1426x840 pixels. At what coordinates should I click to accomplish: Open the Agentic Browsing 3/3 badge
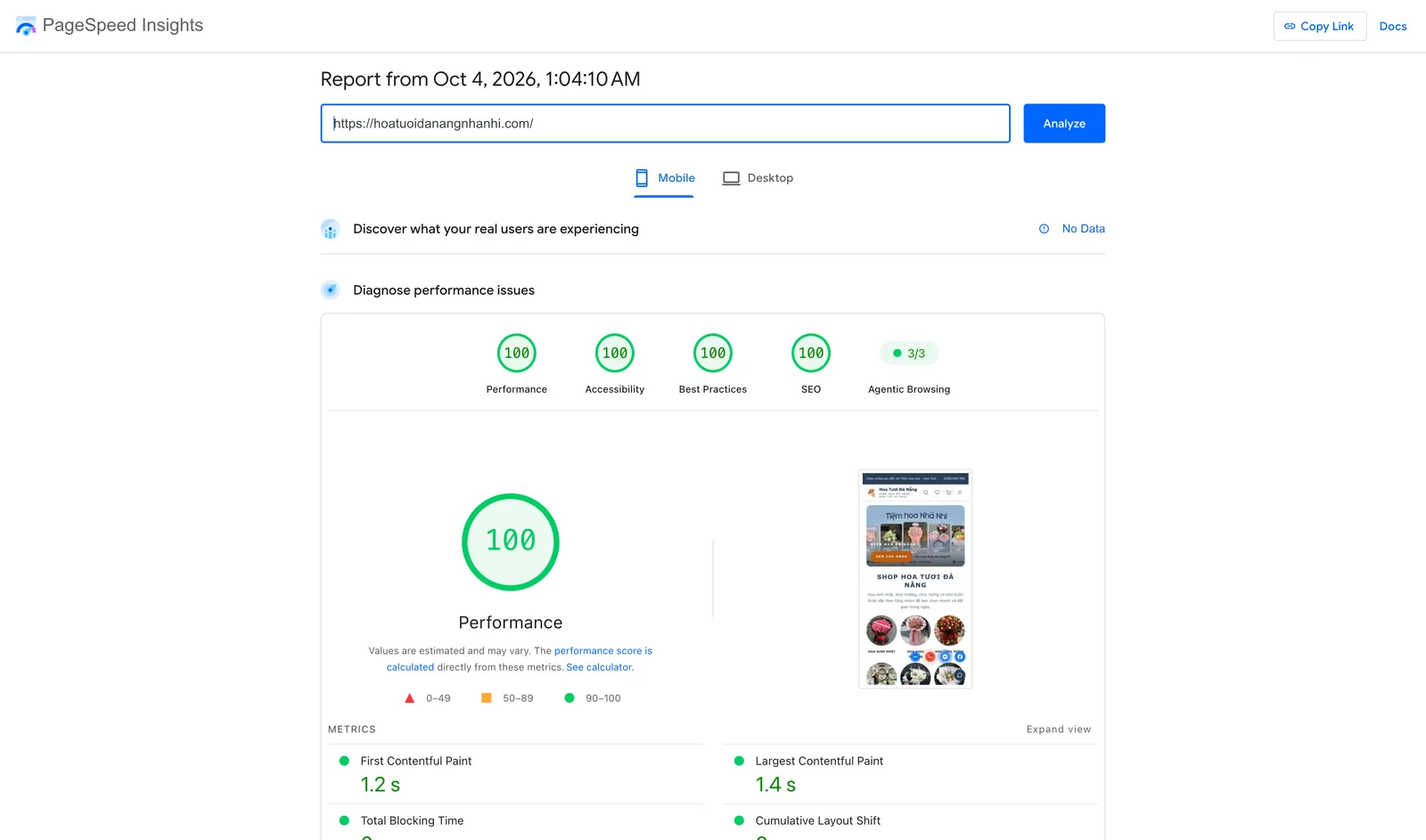[x=909, y=354]
